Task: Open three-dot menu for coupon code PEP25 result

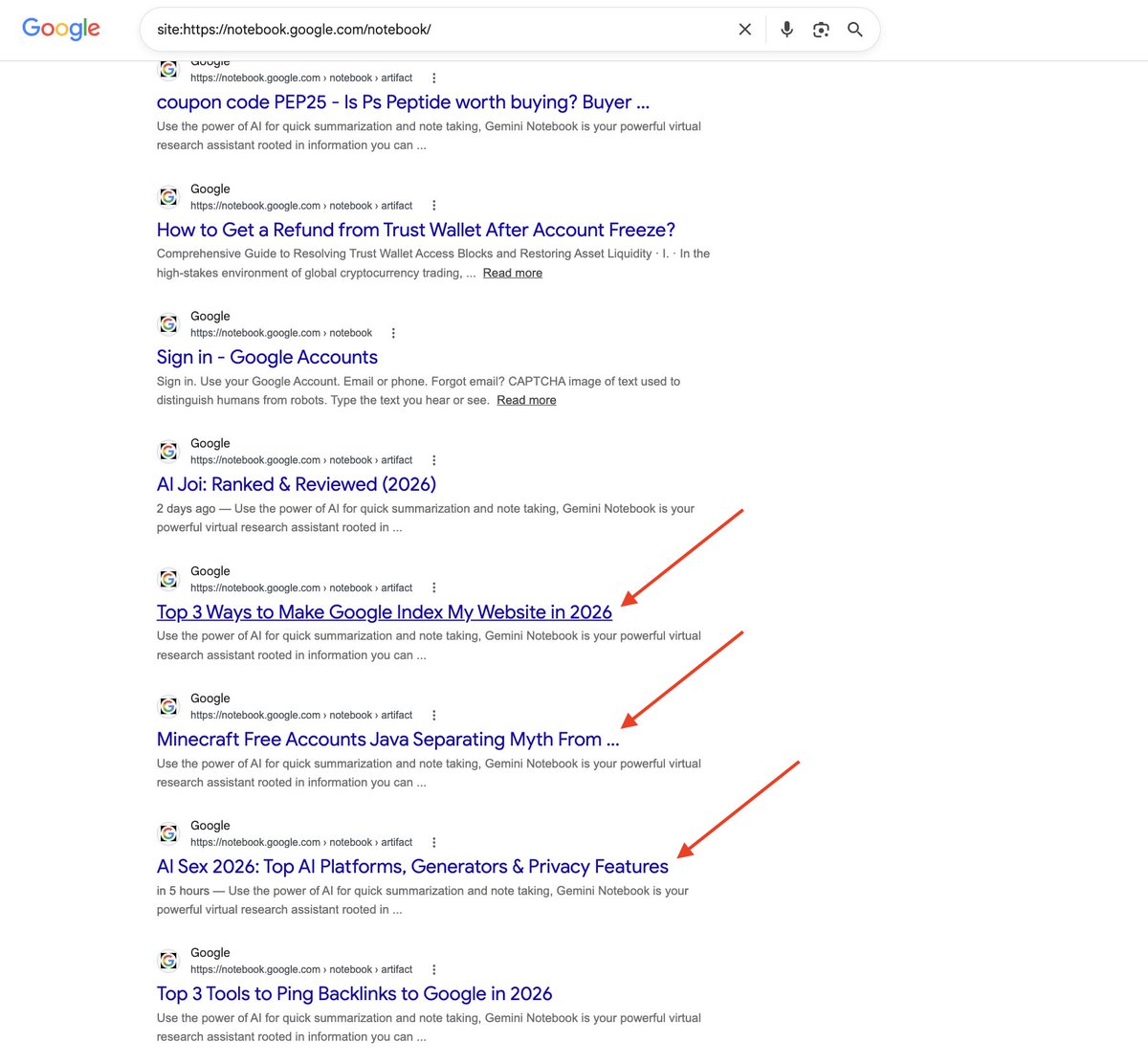Action: click(x=434, y=78)
